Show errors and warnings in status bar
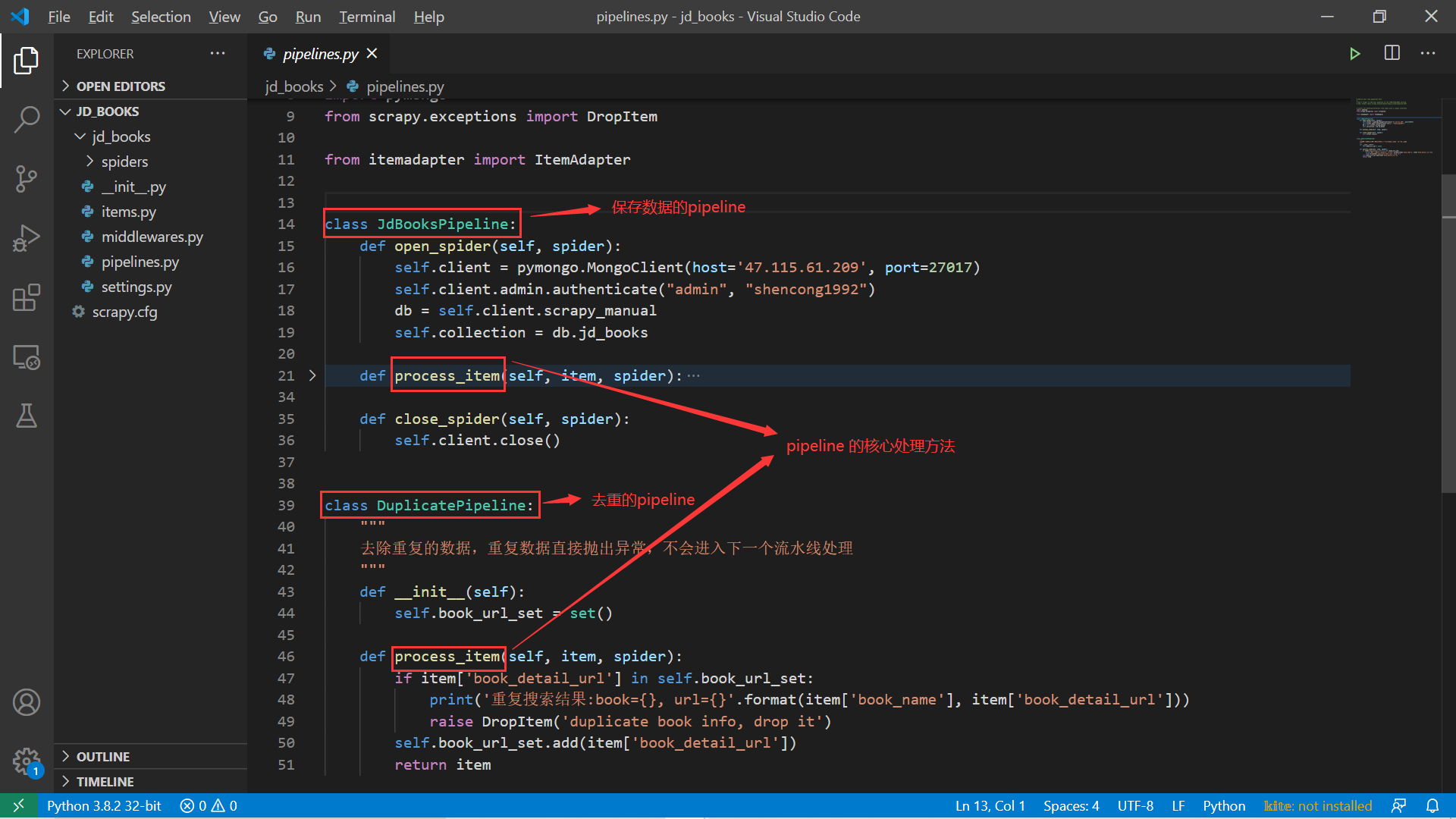 209,805
